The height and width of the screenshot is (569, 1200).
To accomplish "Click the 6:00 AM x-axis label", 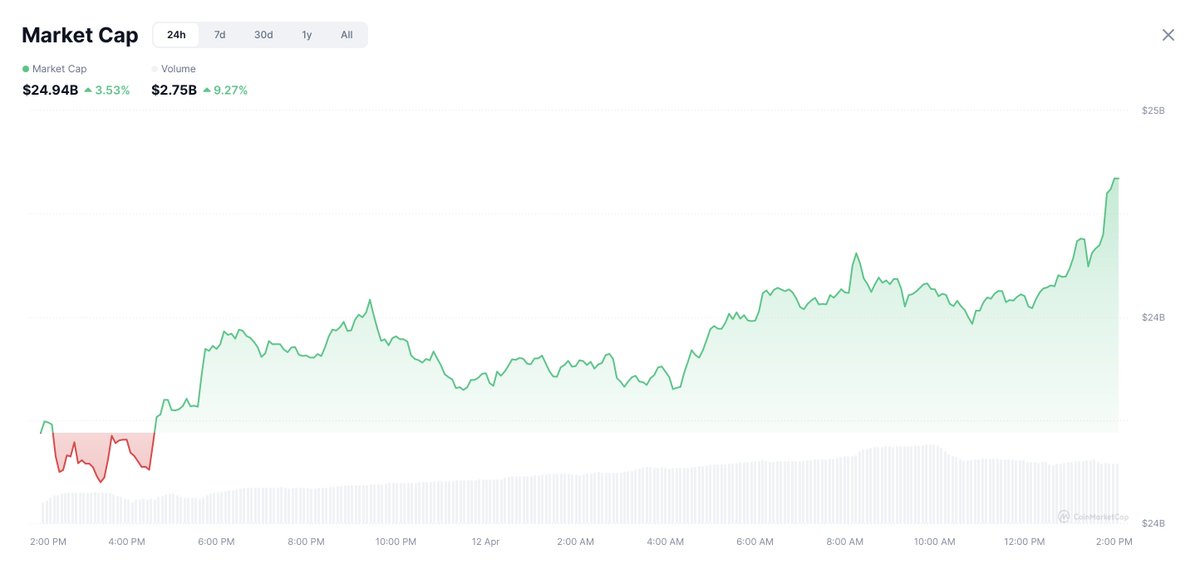I will click(x=755, y=542).
